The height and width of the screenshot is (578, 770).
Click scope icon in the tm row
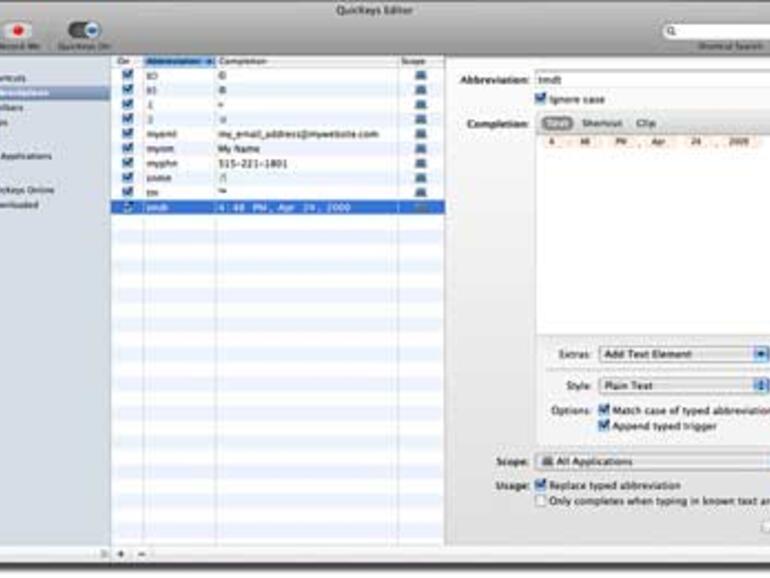420,192
